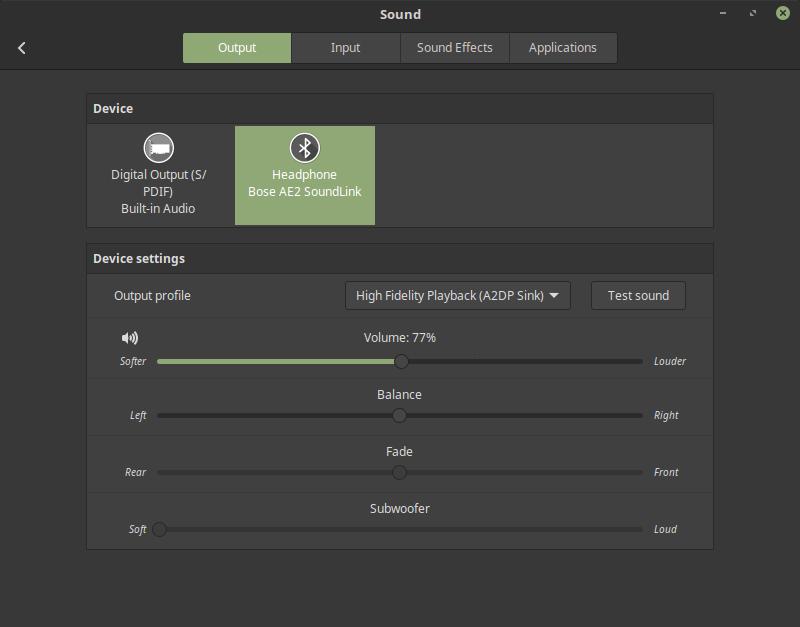The image size is (800, 627).
Task: Switch to the Input tab
Action: pos(345,47)
